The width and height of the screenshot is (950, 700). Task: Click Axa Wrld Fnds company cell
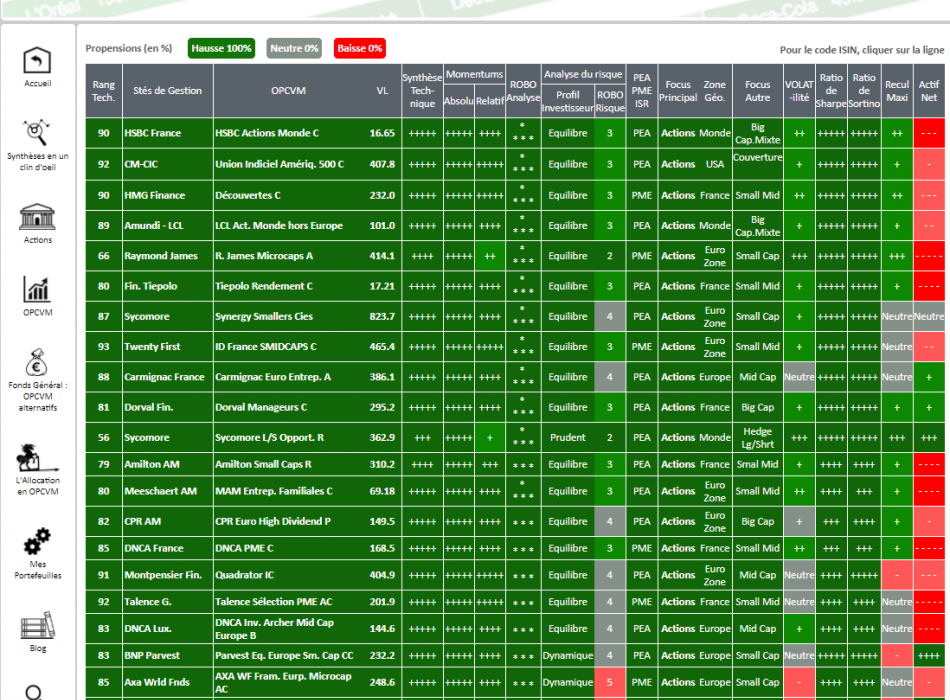[168, 682]
